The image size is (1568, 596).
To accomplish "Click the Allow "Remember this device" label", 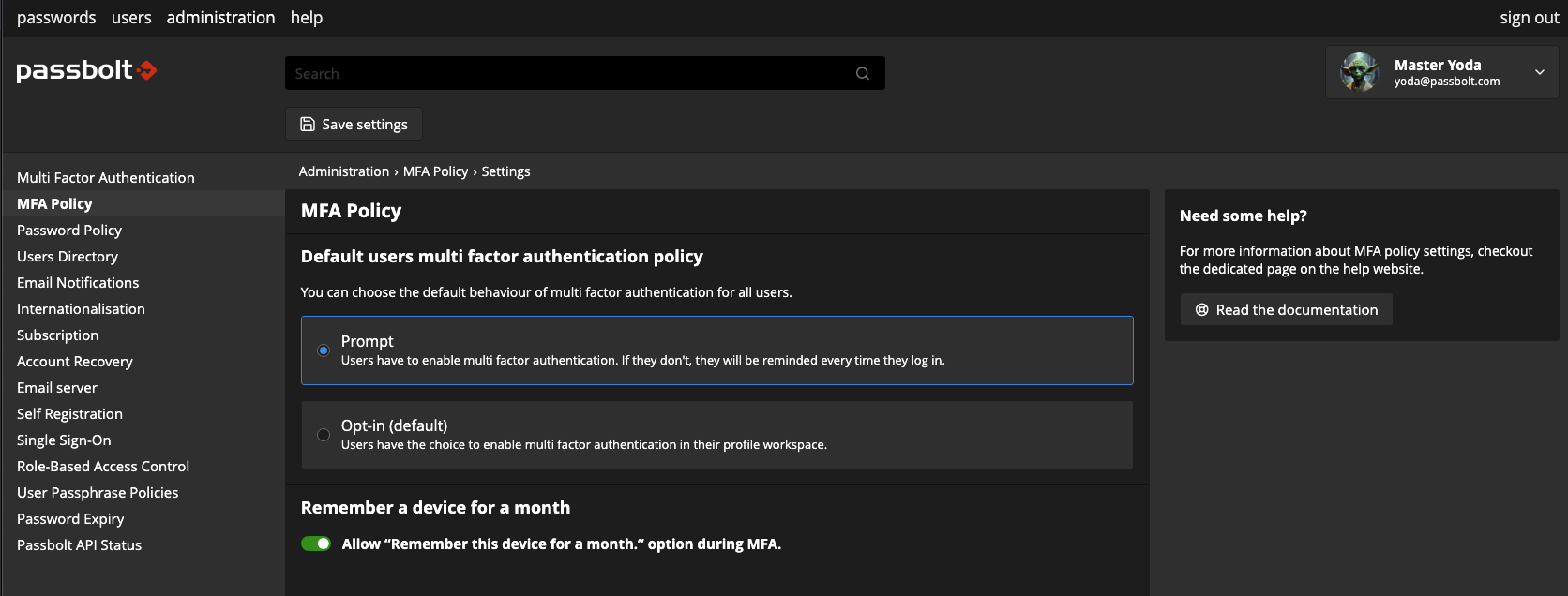I will pyautogui.click(x=562, y=544).
